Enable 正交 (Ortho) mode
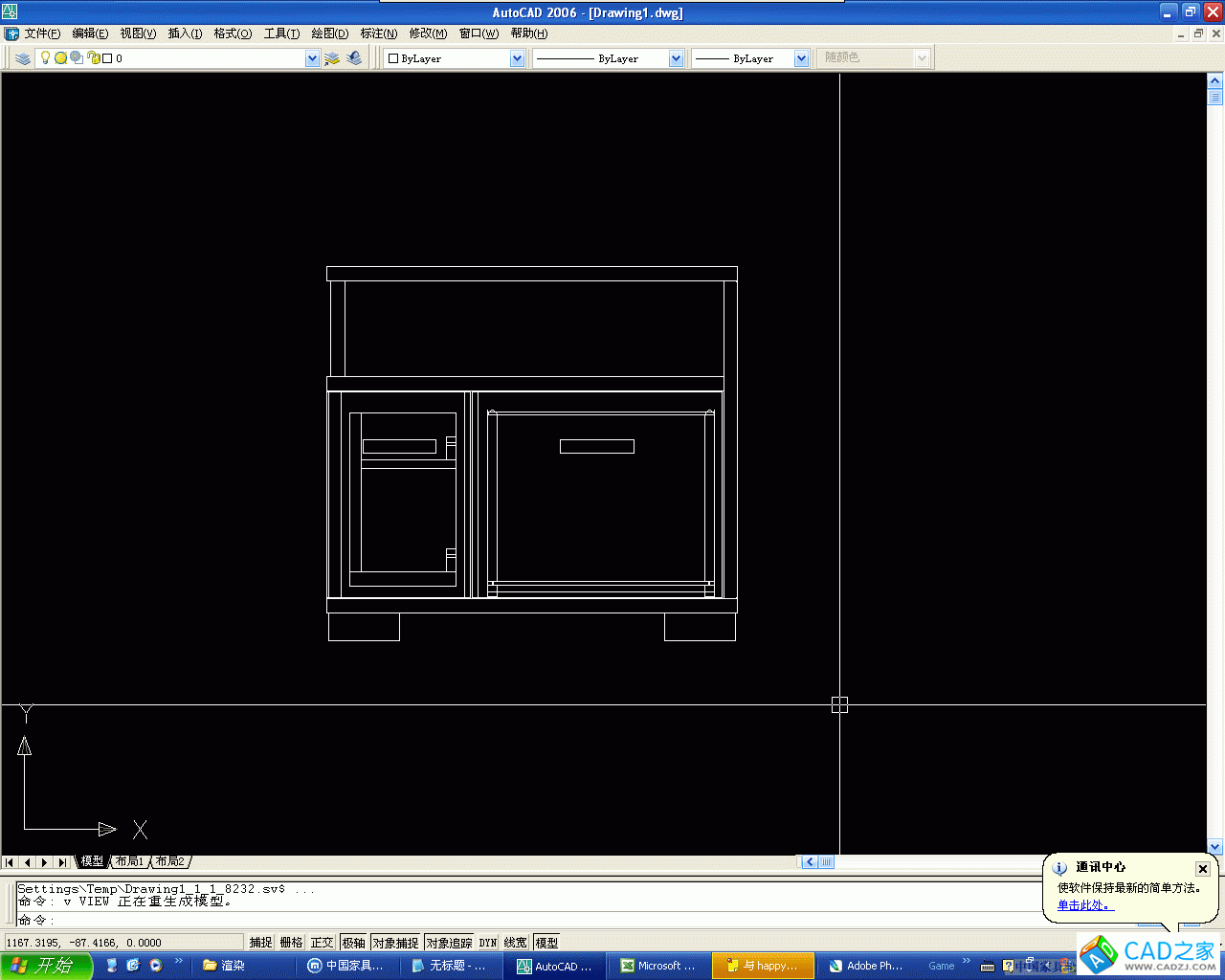The height and width of the screenshot is (980, 1225). click(322, 942)
